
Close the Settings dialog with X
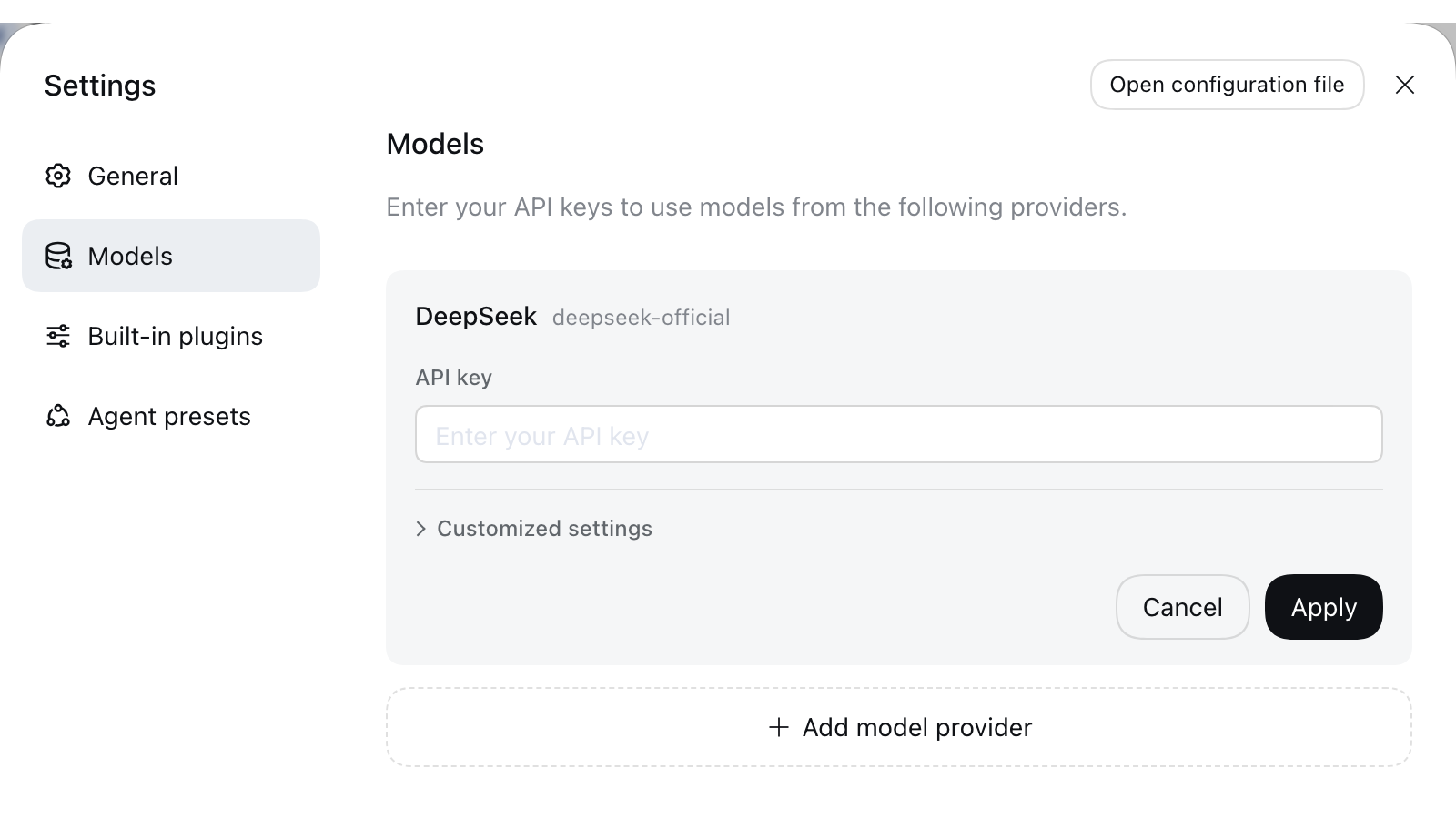[x=1405, y=85]
